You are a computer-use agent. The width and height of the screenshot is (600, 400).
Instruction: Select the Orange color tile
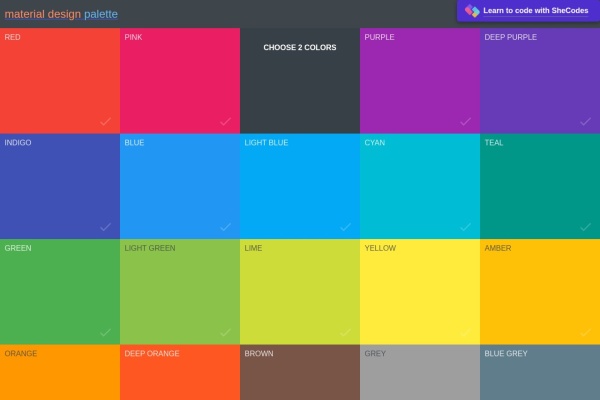point(60,372)
